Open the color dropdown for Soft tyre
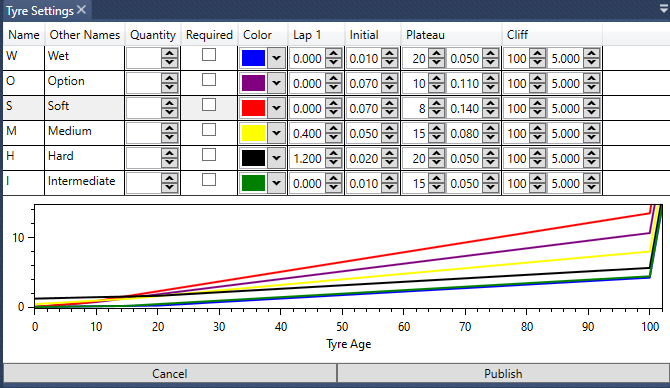Image resolution: width=670 pixels, height=388 pixels. coord(276,108)
